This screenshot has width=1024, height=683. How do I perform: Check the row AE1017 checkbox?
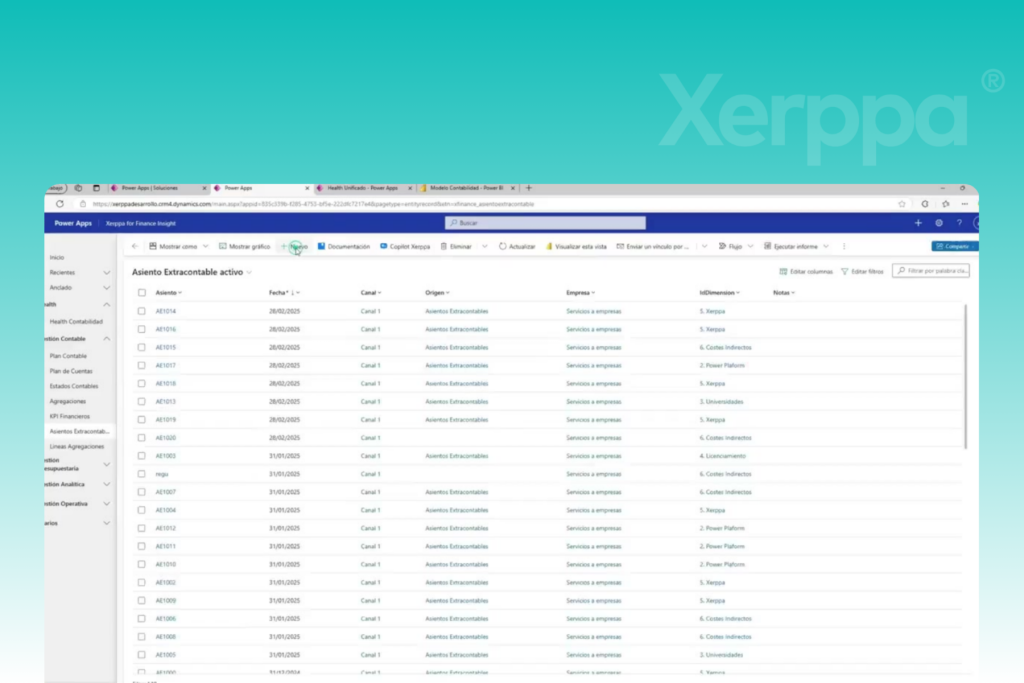click(142, 365)
